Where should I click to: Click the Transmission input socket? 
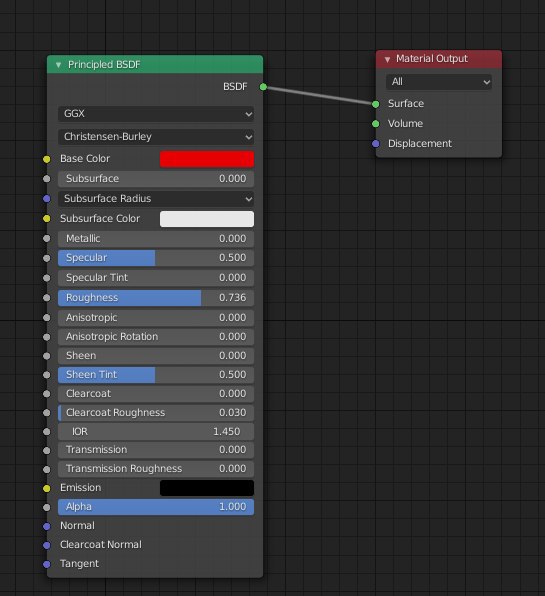pyautogui.click(x=47, y=450)
